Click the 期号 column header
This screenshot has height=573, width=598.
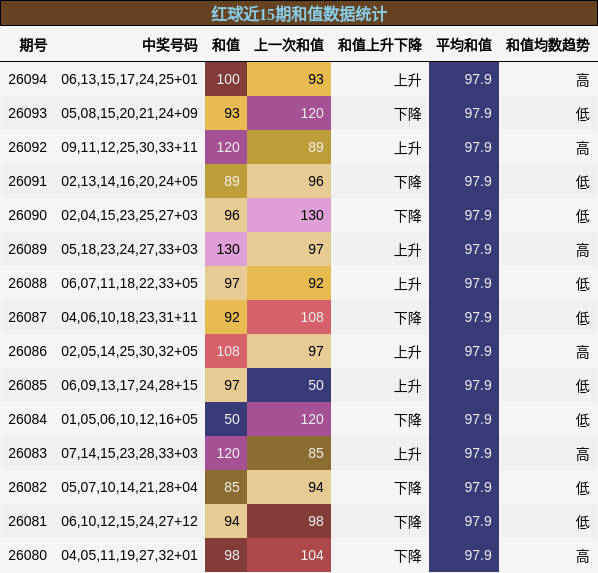[x=33, y=45]
